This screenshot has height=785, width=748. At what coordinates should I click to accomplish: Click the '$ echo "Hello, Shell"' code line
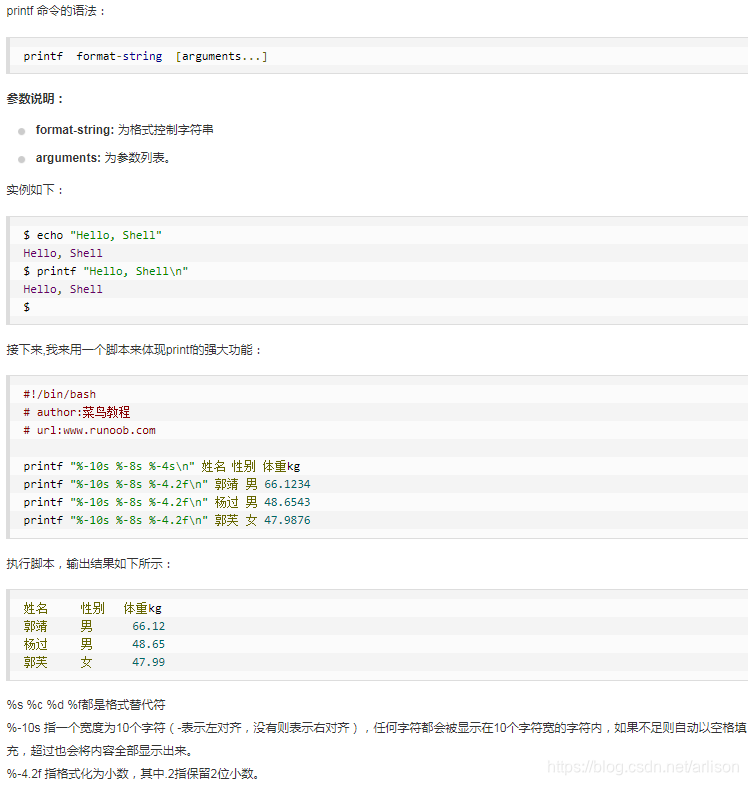93,235
